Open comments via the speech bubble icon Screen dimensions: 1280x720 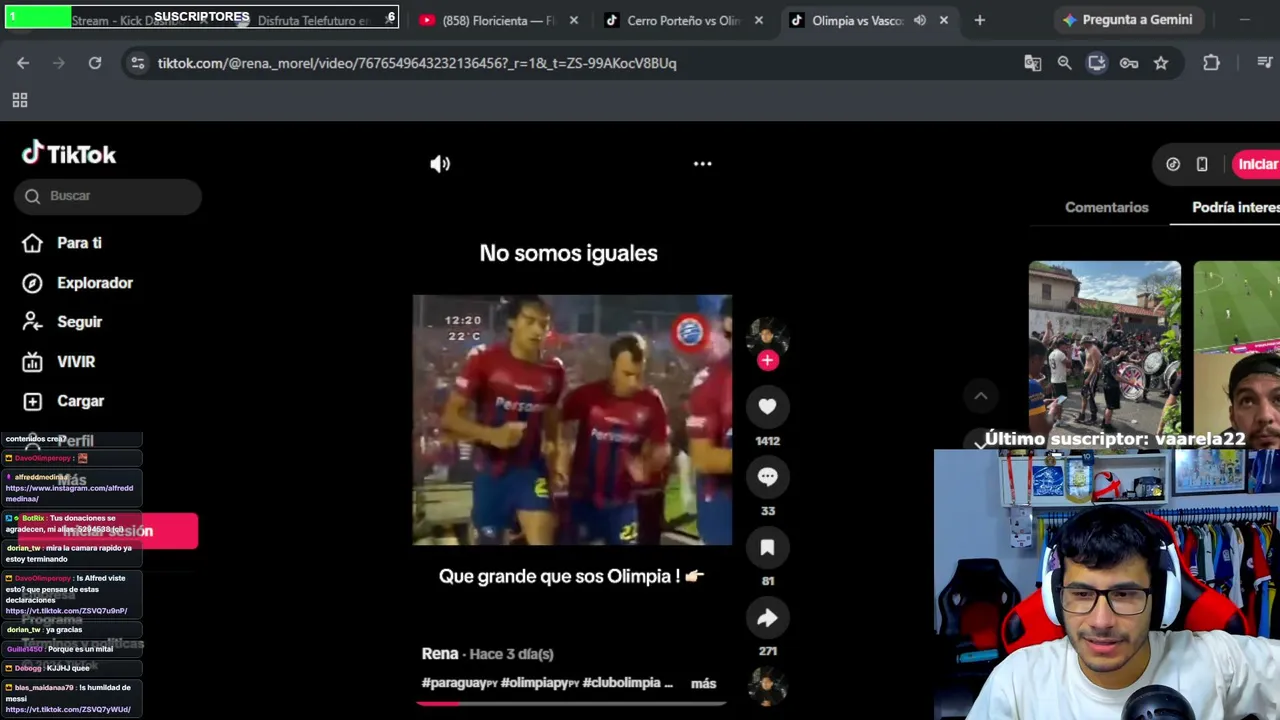tap(767, 477)
